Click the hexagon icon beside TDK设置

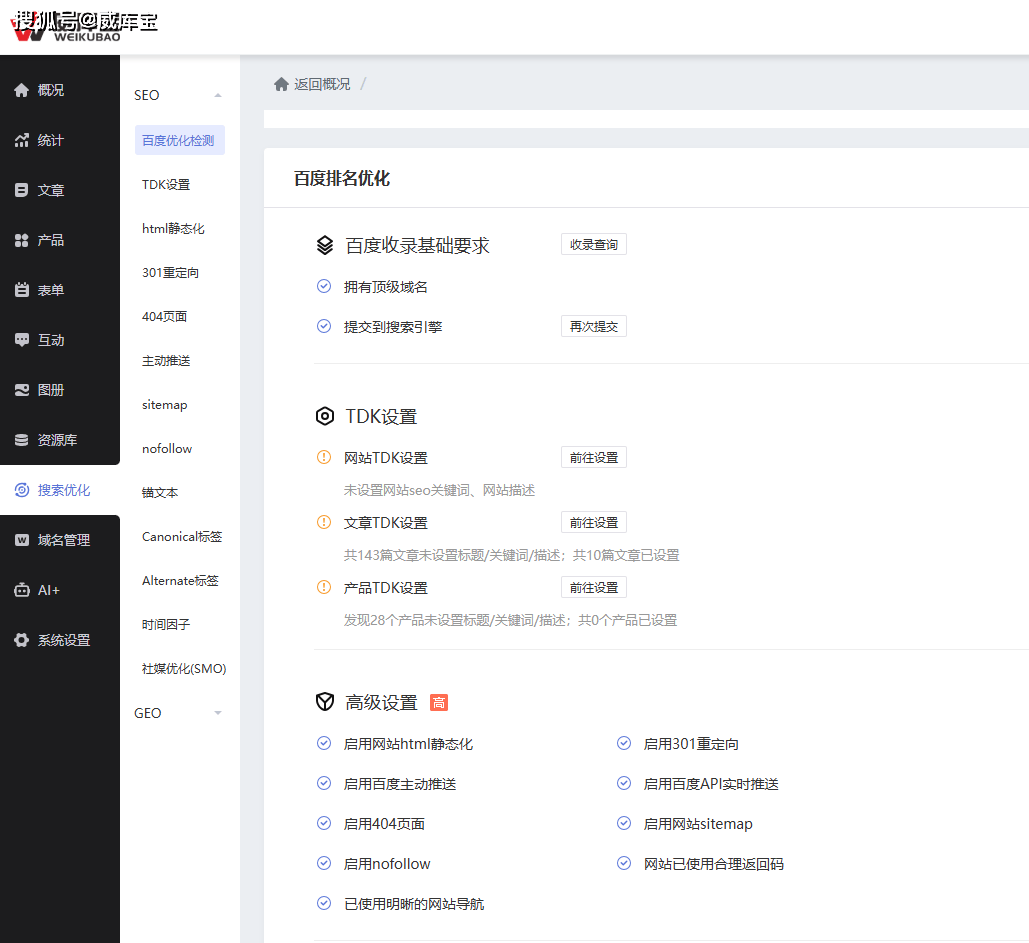325,416
